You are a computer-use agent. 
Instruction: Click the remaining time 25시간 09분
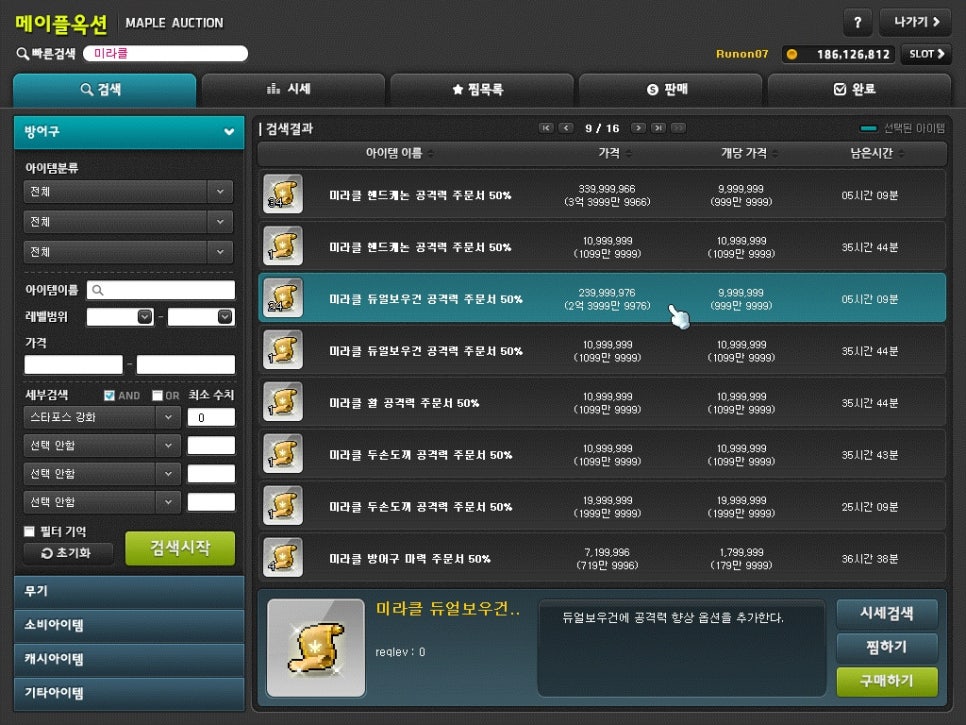[x=870, y=507]
